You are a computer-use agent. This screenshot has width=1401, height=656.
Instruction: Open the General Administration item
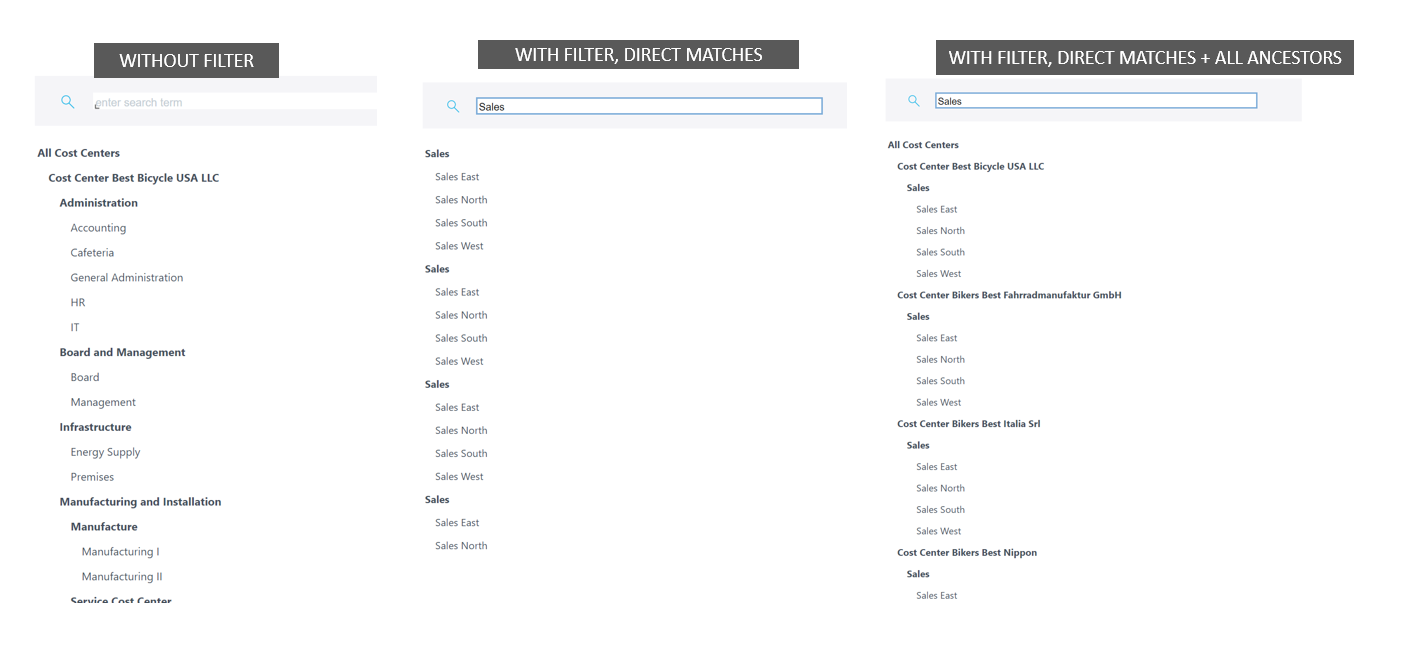tap(126, 278)
